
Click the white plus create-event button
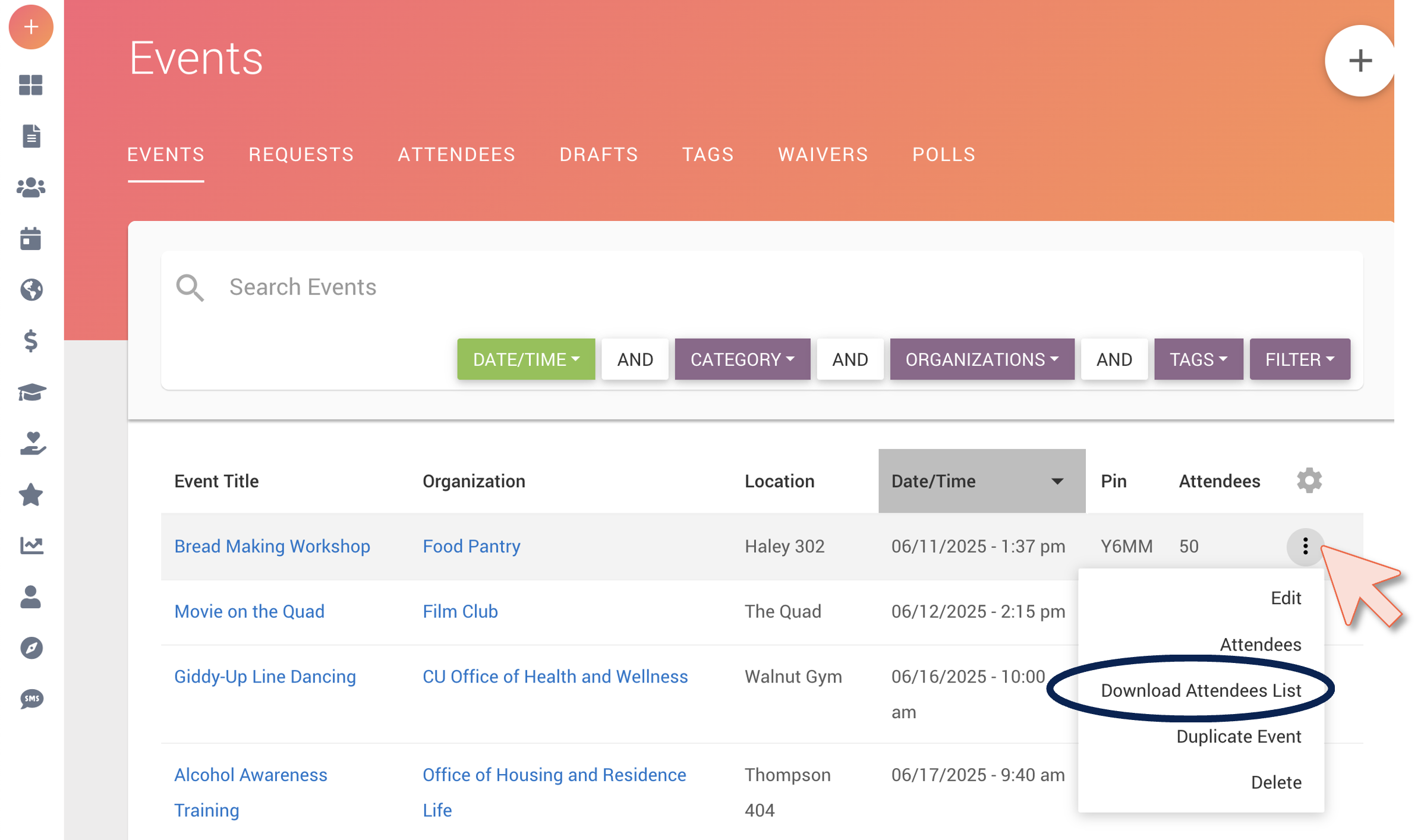pos(1360,61)
